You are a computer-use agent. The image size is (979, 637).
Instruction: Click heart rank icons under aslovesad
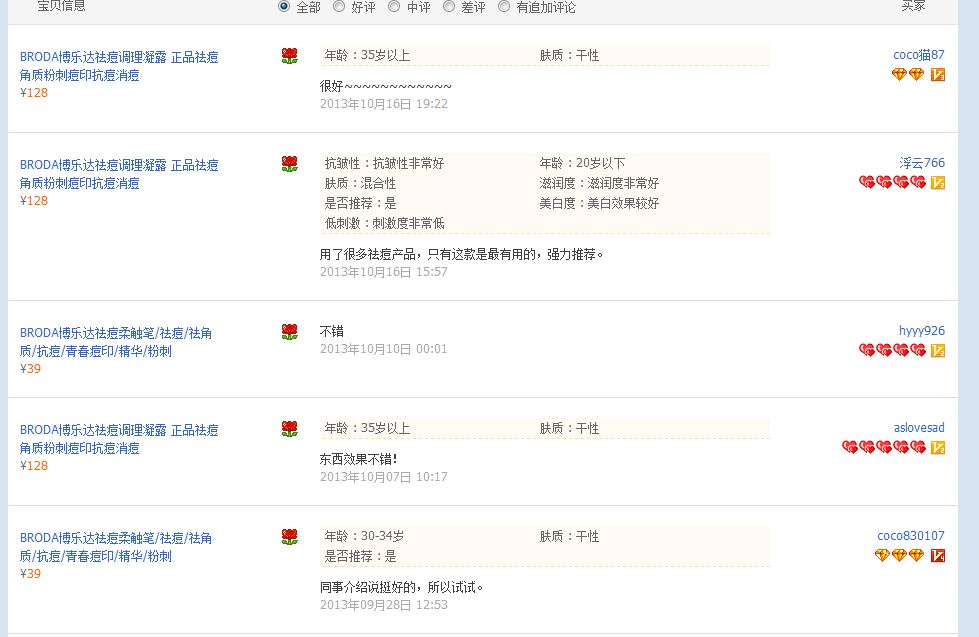(883, 447)
